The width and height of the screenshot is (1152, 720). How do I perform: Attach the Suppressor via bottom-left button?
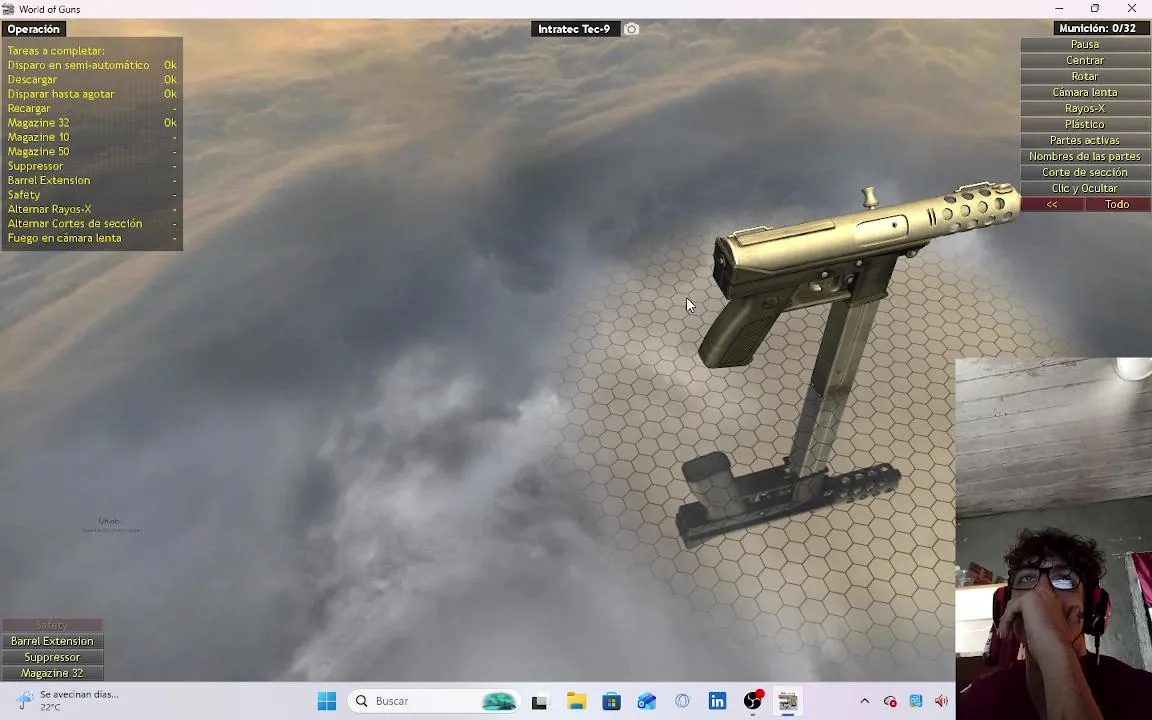point(52,658)
